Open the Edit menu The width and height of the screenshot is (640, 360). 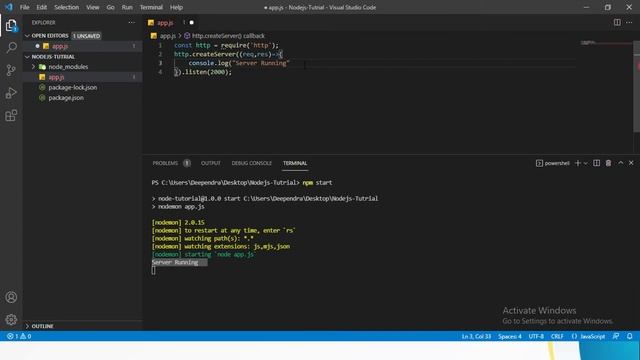(42, 7)
